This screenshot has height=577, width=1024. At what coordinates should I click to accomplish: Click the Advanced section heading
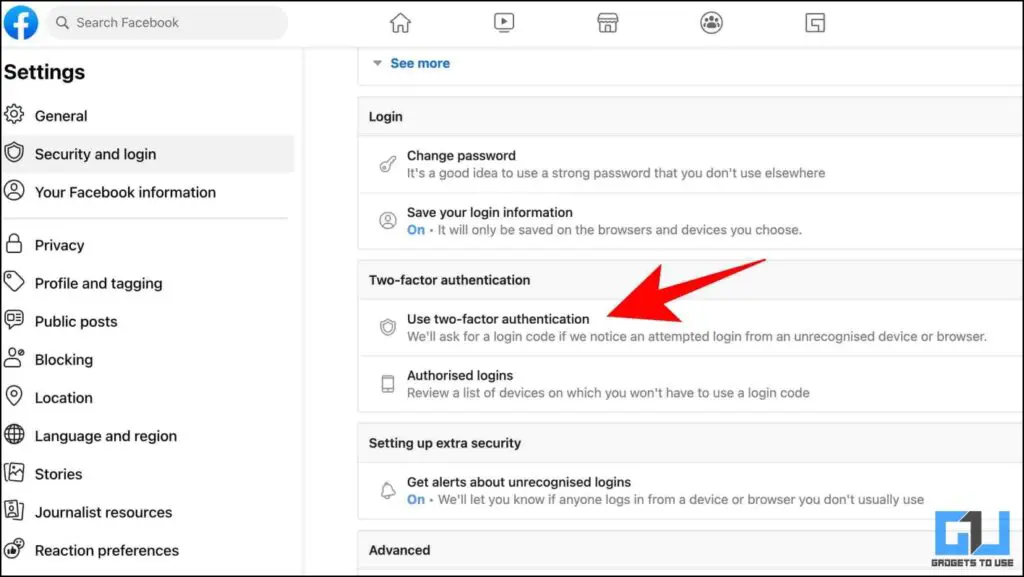(399, 550)
